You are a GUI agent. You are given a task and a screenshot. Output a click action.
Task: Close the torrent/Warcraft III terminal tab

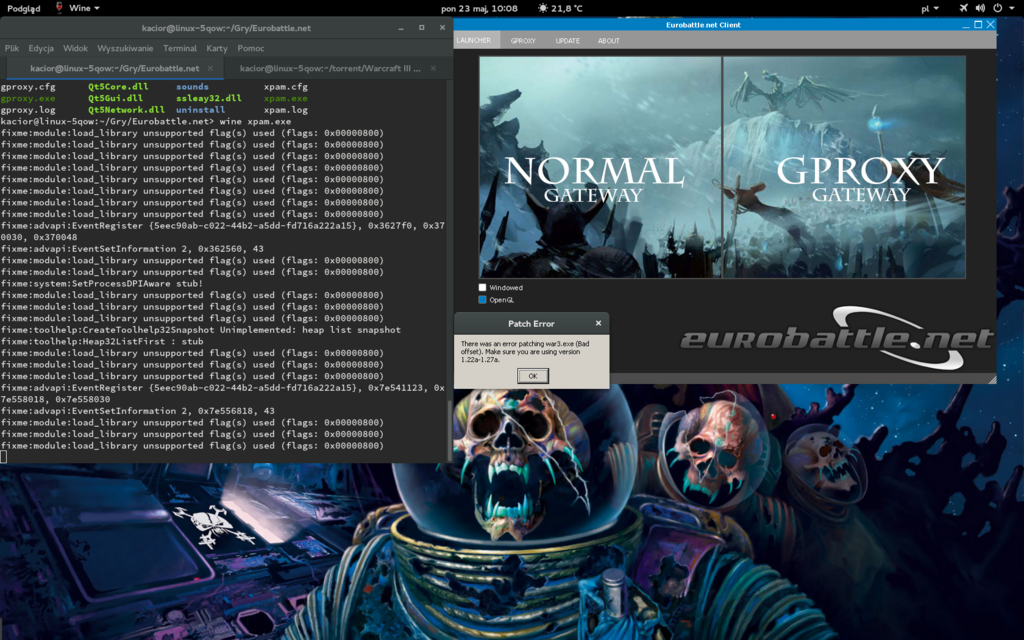[x=433, y=68]
